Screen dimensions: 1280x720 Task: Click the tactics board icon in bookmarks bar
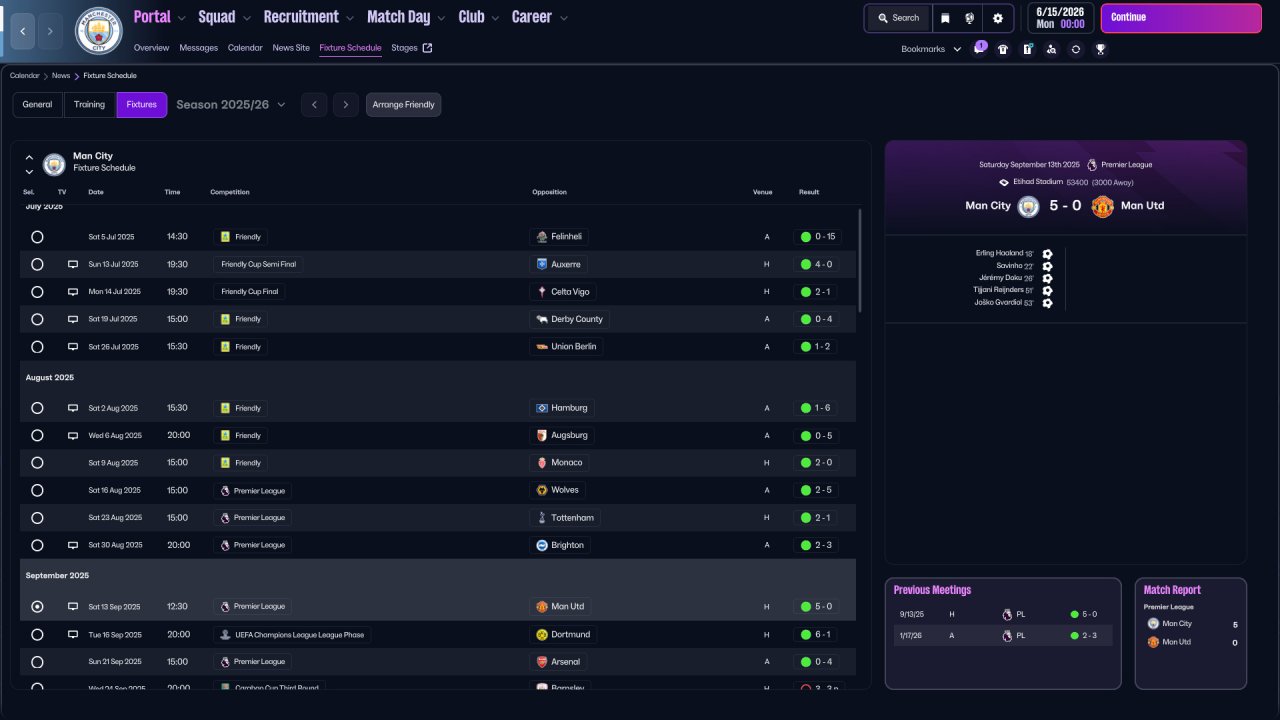pyautogui.click(x=1027, y=49)
